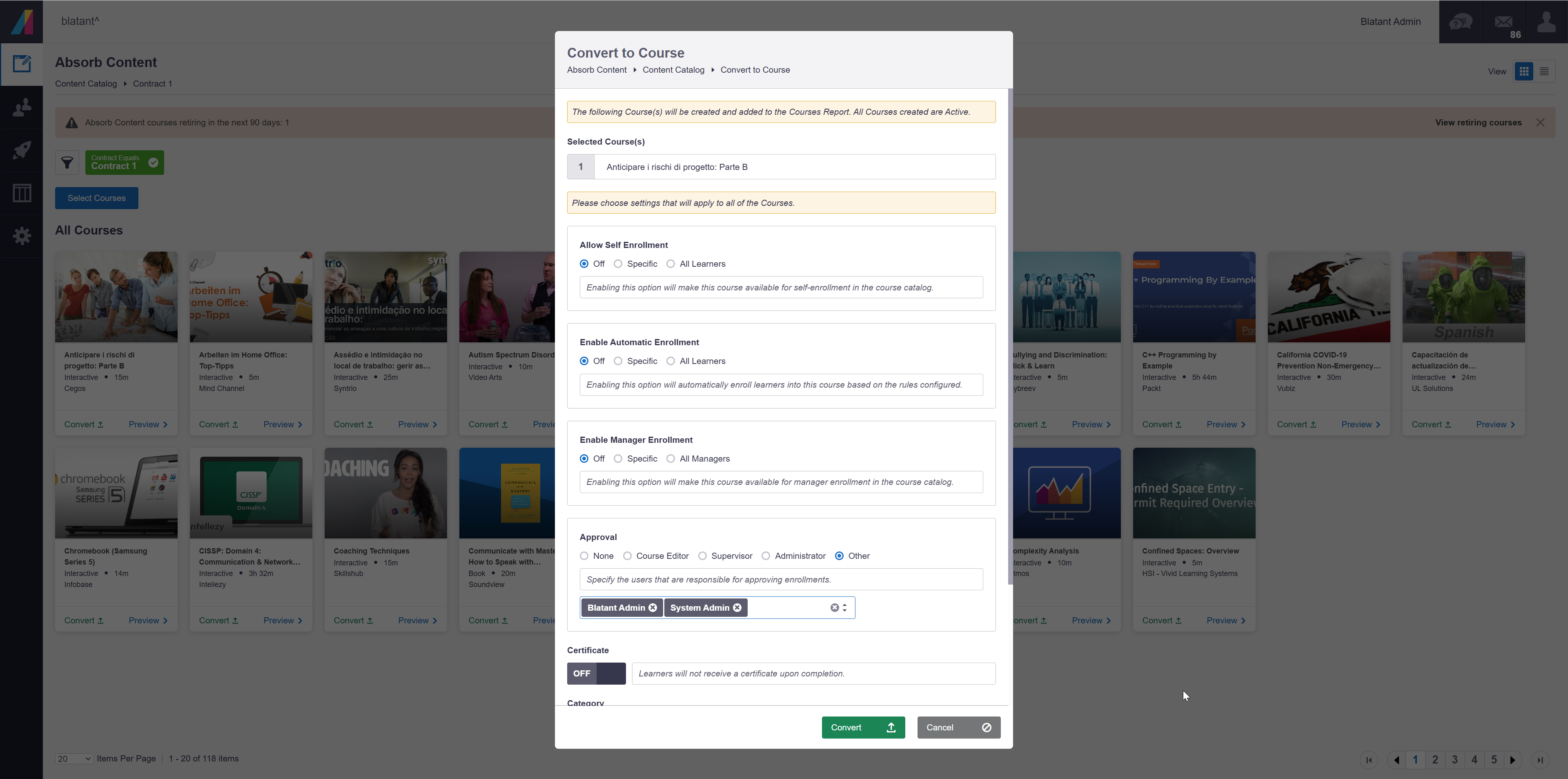The width and height of the screenshot is (1568, 779).
Task: Open the Settings gear in the sidebar
Action: (x=22, y=236)
